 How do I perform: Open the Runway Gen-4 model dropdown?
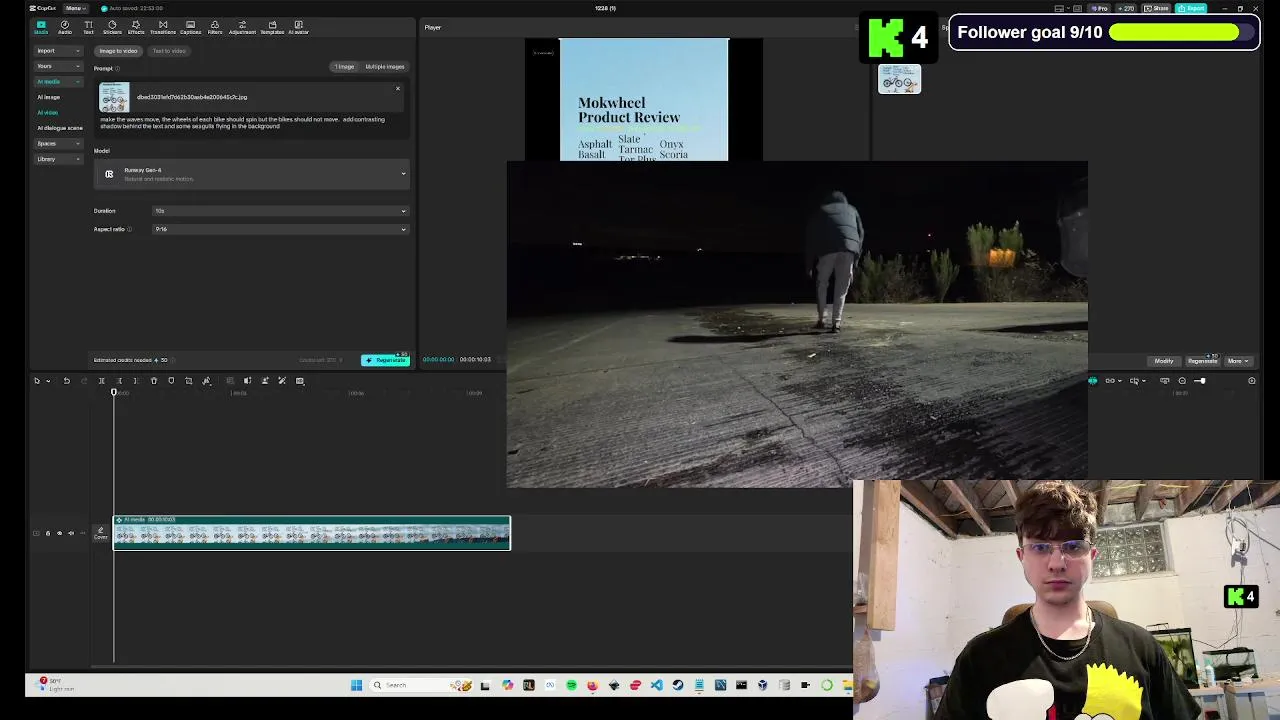coord(252,174)
